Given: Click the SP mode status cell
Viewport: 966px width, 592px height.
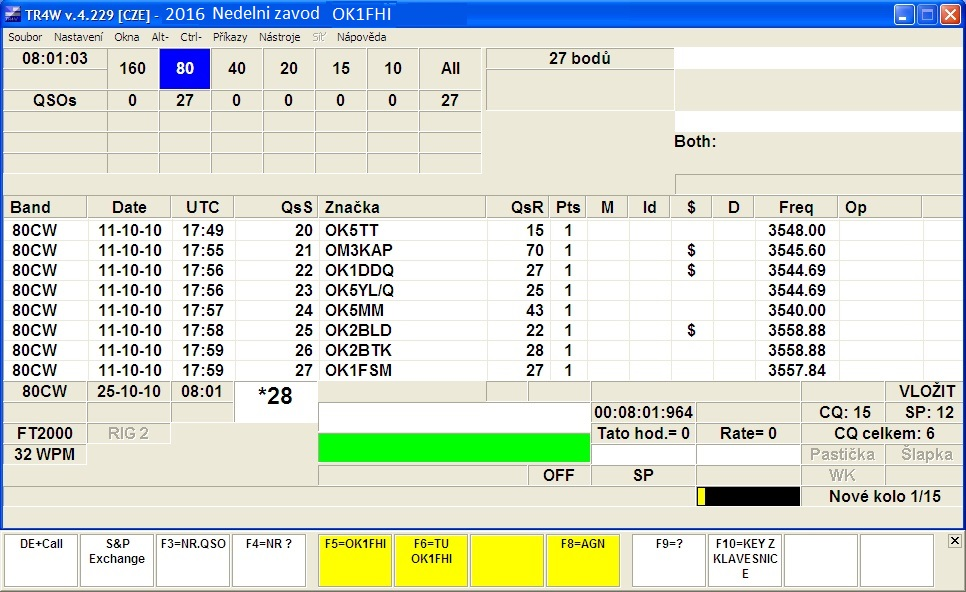Looking at the screenshot, I should pyautogui.click(x=643, y=475).
